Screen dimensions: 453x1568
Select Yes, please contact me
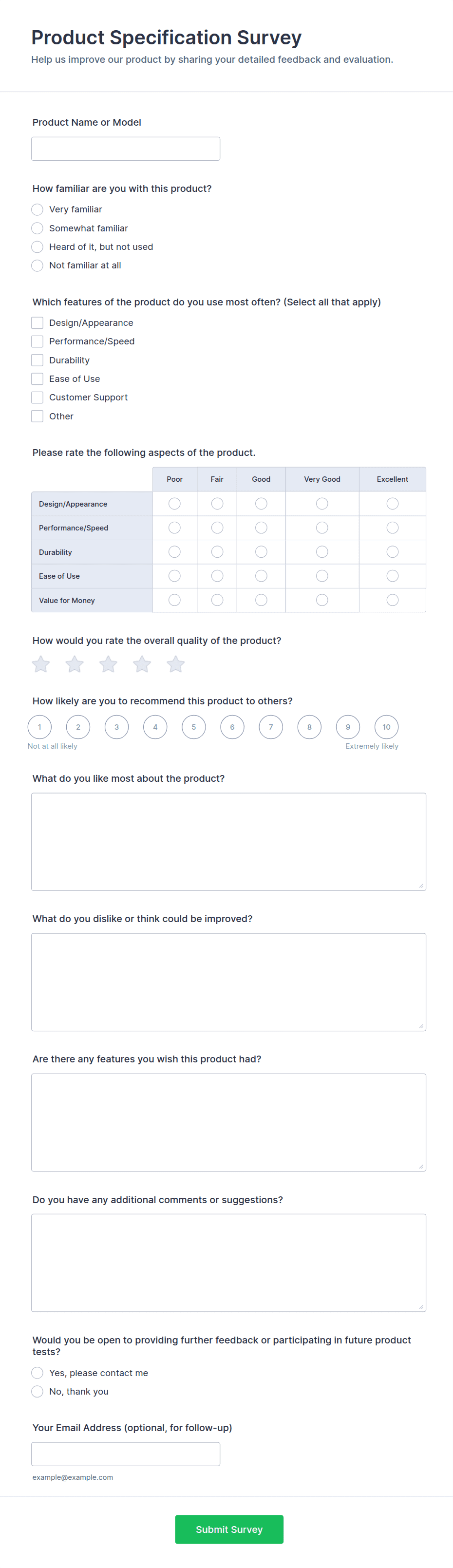click(x=37, y=1373)
